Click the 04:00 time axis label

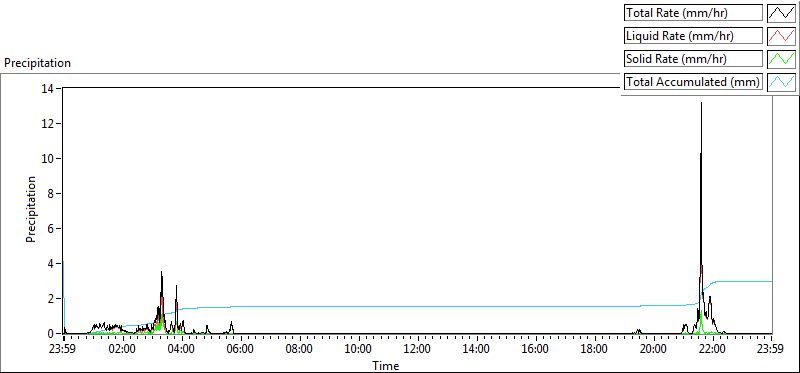tap(182, 350)
